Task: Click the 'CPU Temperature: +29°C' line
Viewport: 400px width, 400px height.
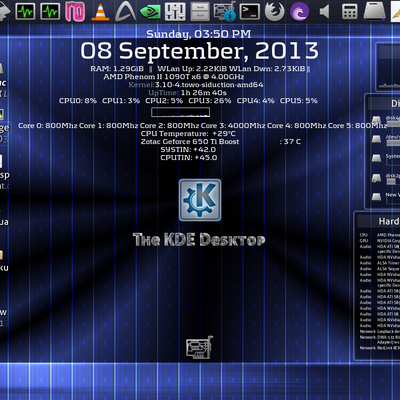Action: (188, 134)
